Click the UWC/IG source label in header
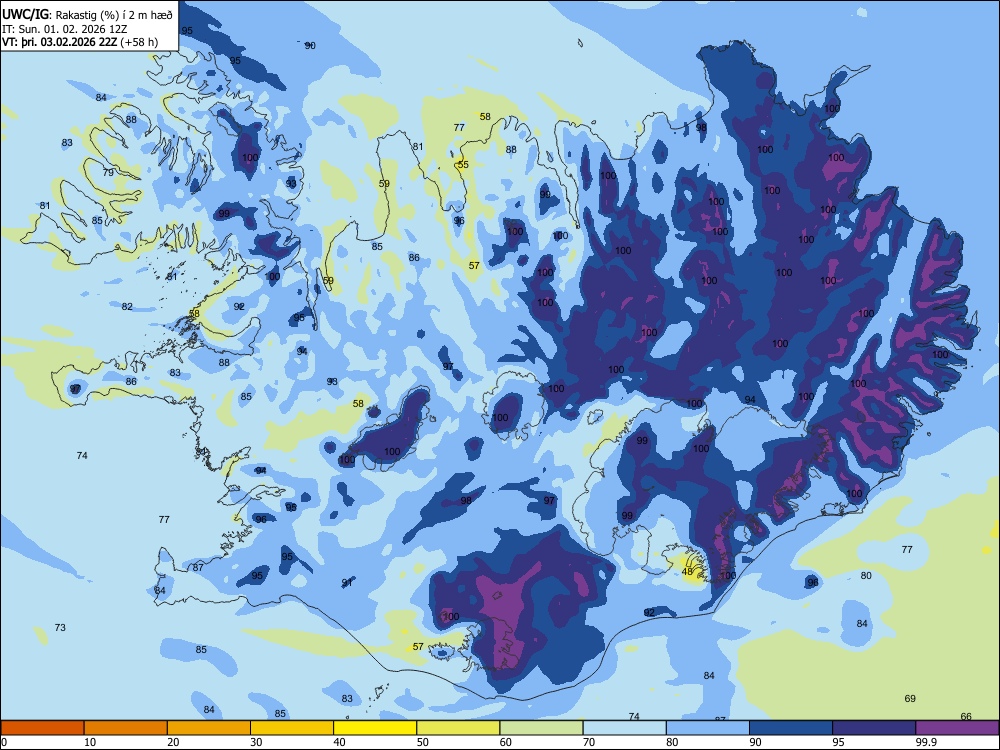 (x=25, y=13)
